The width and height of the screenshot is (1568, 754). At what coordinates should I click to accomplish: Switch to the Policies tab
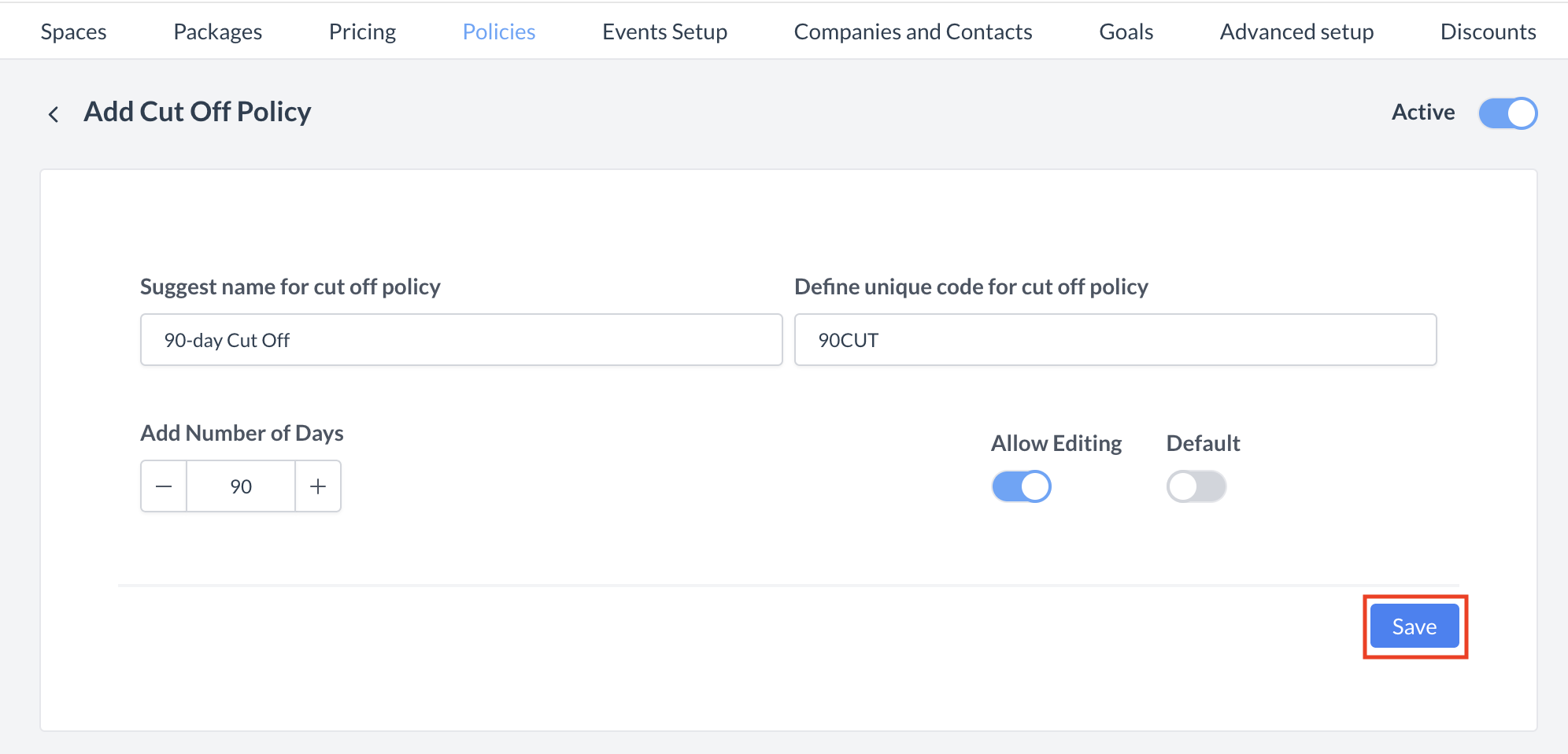click(498, 31)
